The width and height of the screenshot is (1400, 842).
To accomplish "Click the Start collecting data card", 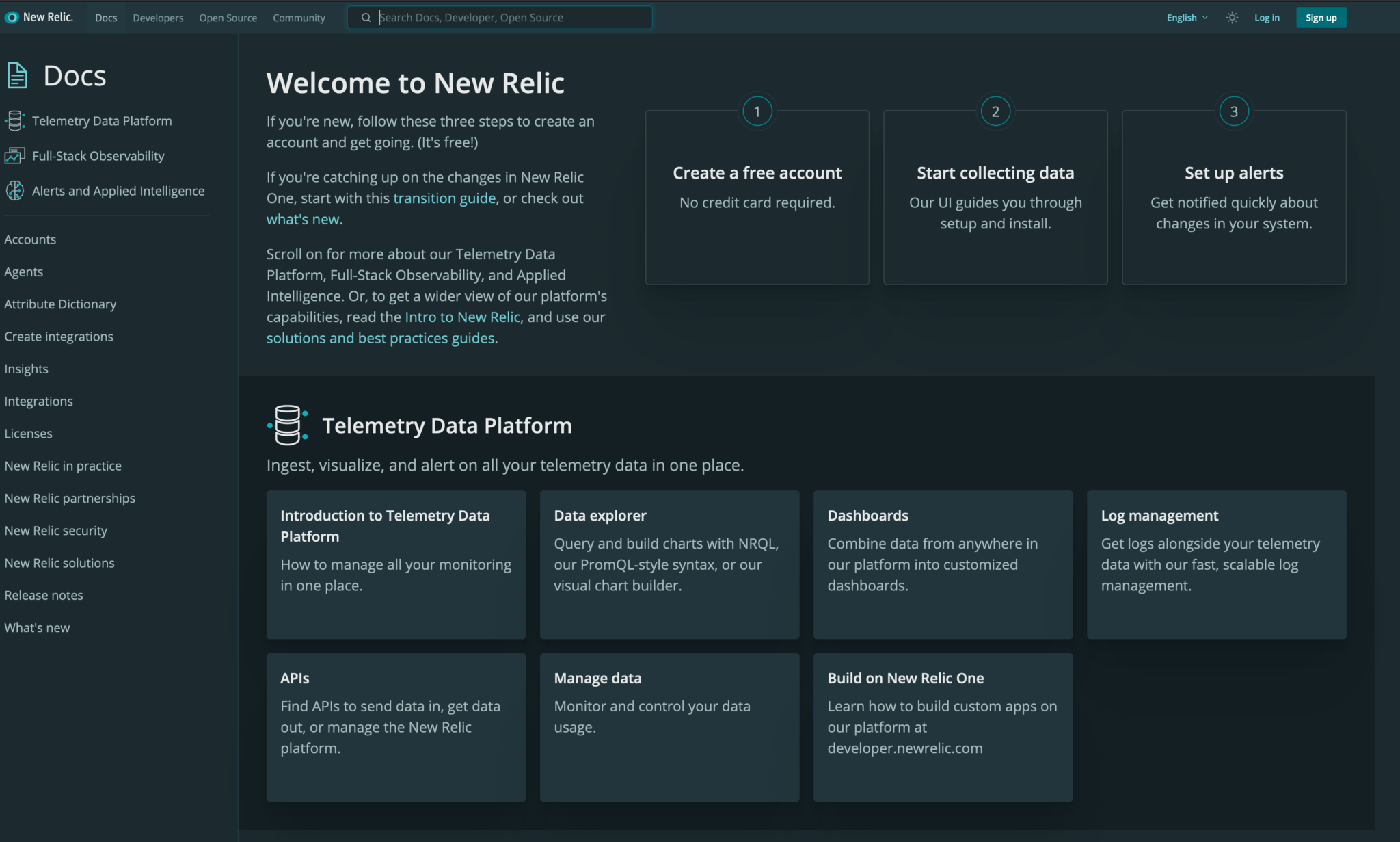I will pos(995,197).
